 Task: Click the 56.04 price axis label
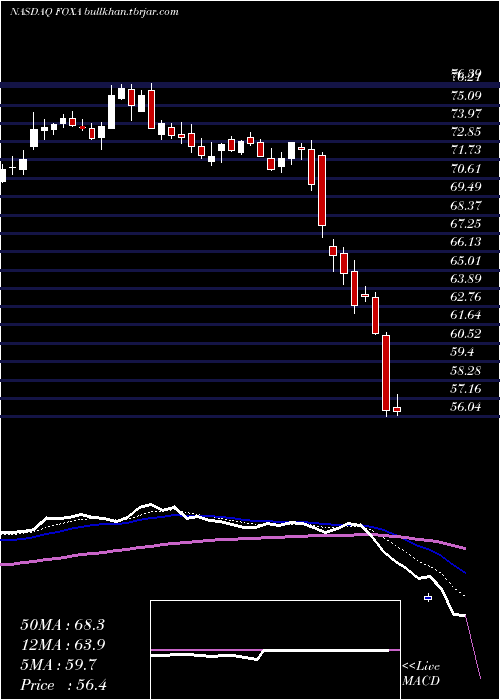coord(467,407)
